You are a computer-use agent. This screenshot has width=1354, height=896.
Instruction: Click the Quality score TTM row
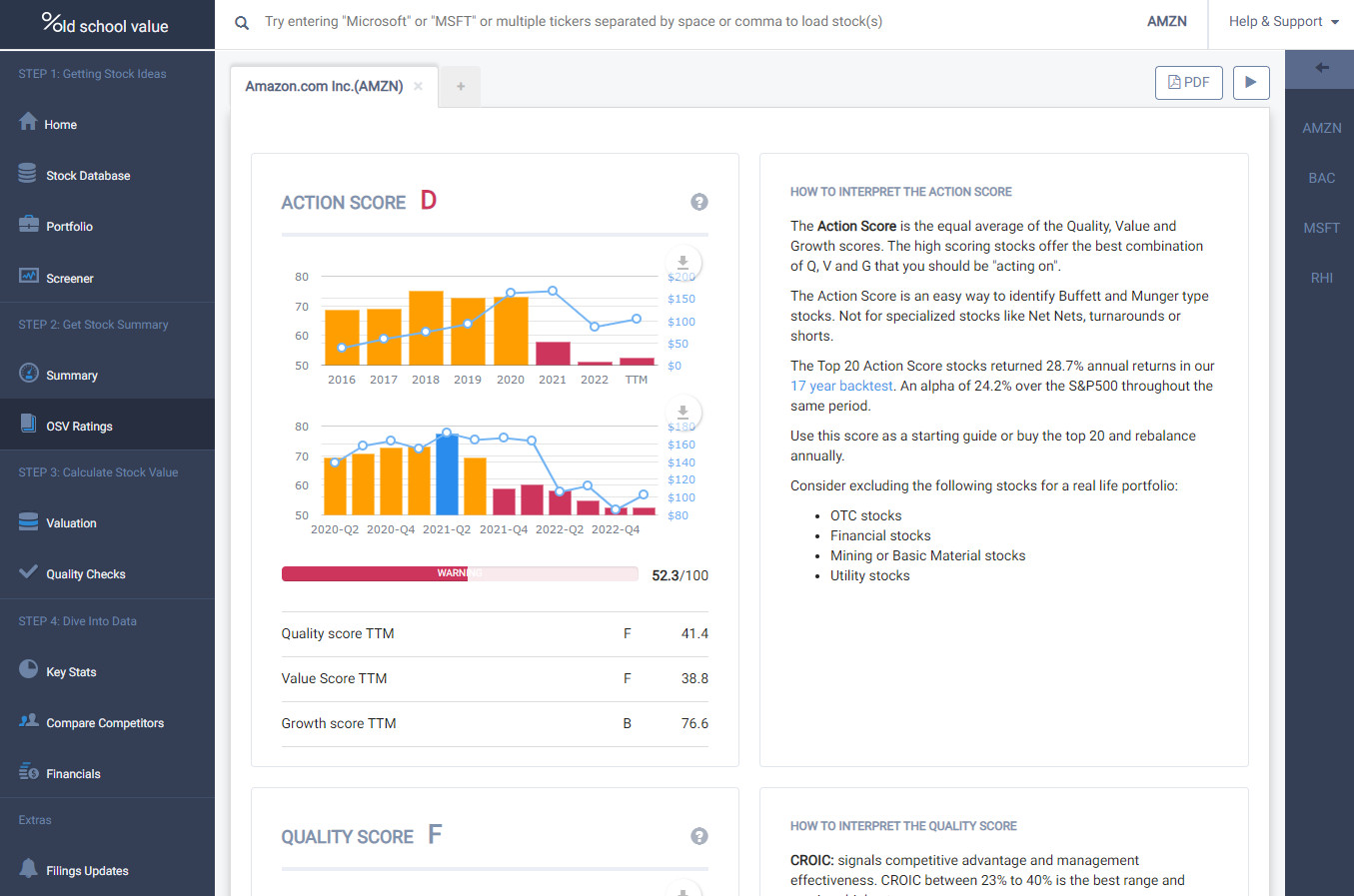point(495,633)
